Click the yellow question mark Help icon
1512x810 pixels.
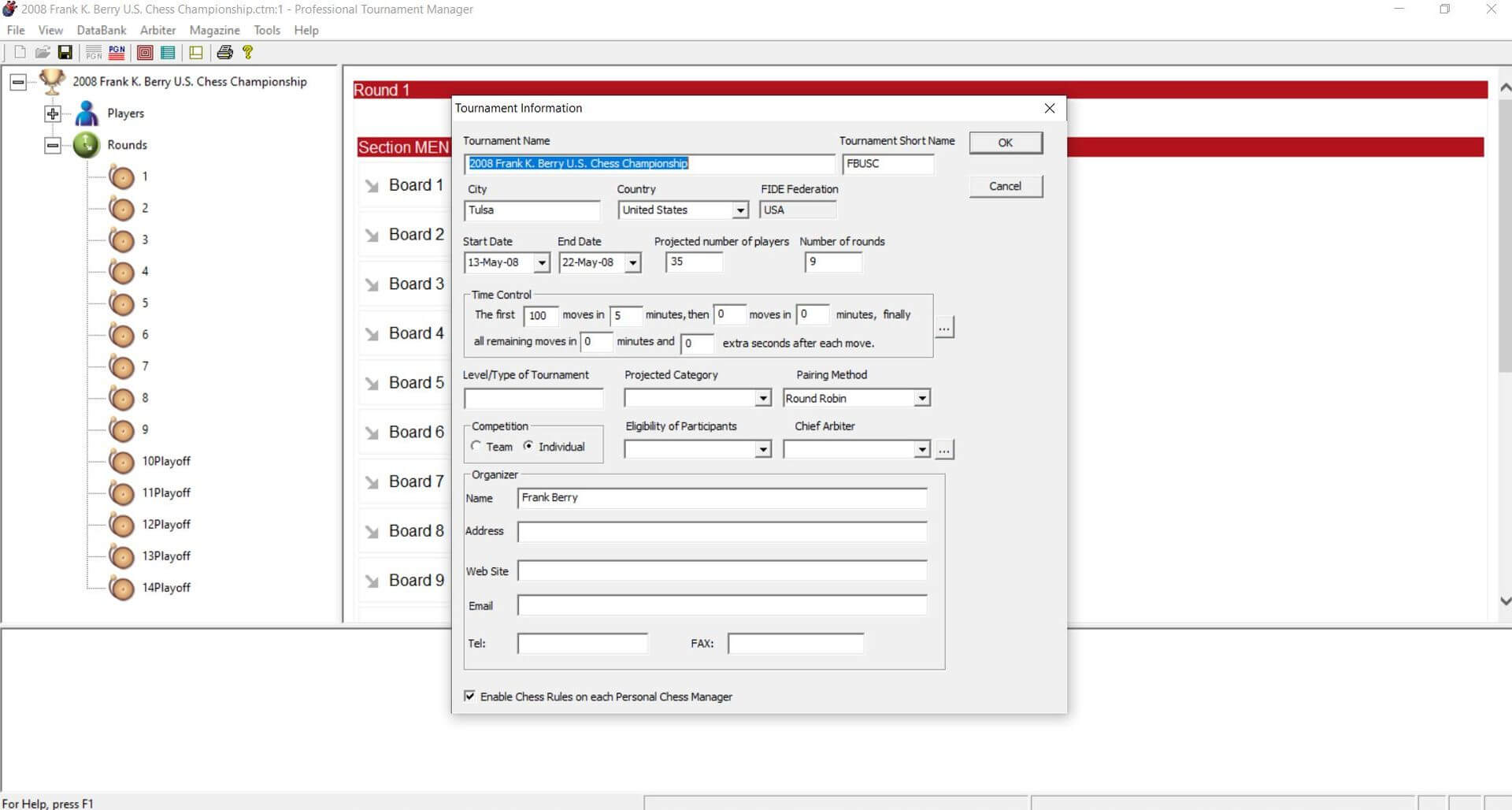248,53
